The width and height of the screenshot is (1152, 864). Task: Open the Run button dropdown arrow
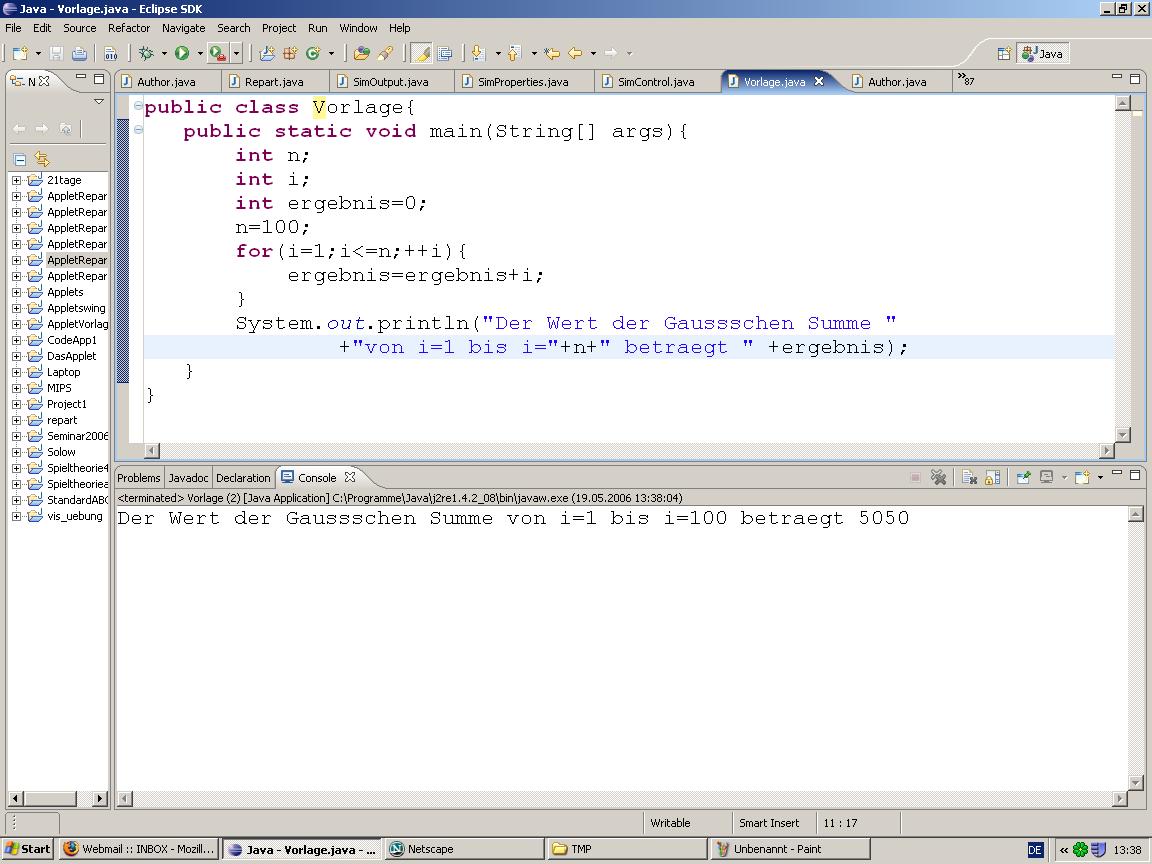click(x=199, y=53)
